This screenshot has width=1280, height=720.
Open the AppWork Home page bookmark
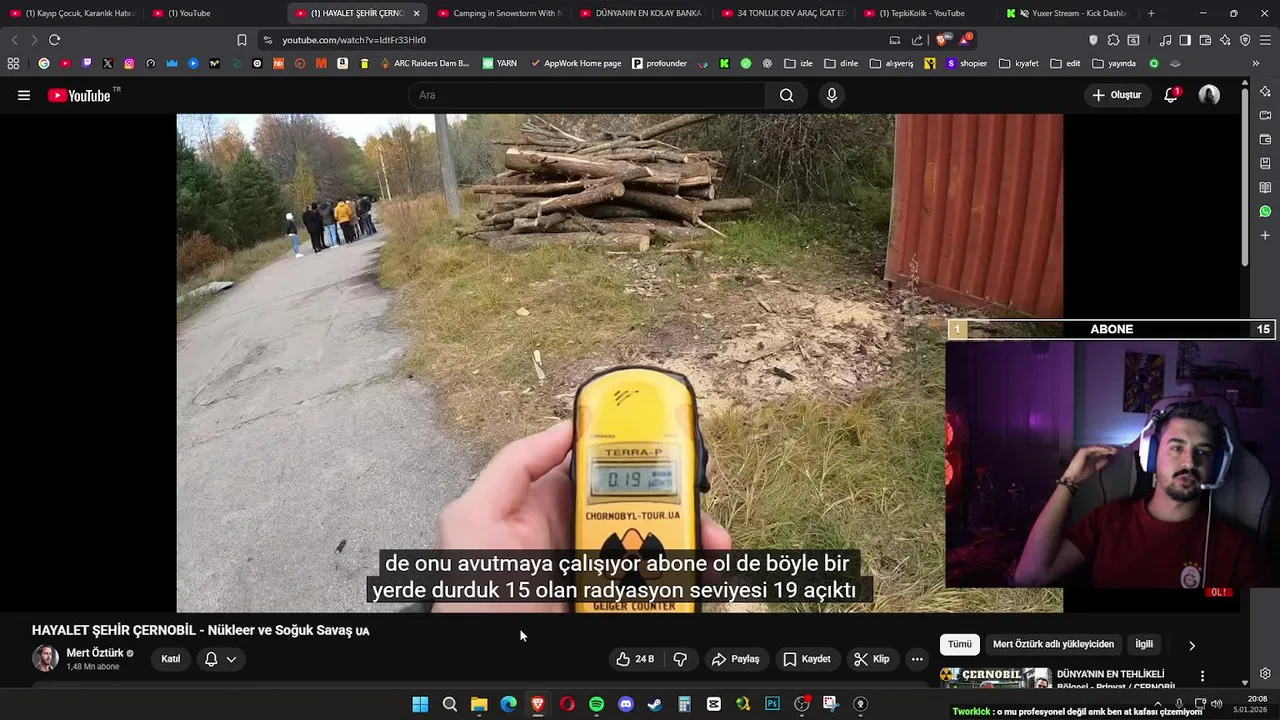tap(575, 63)
